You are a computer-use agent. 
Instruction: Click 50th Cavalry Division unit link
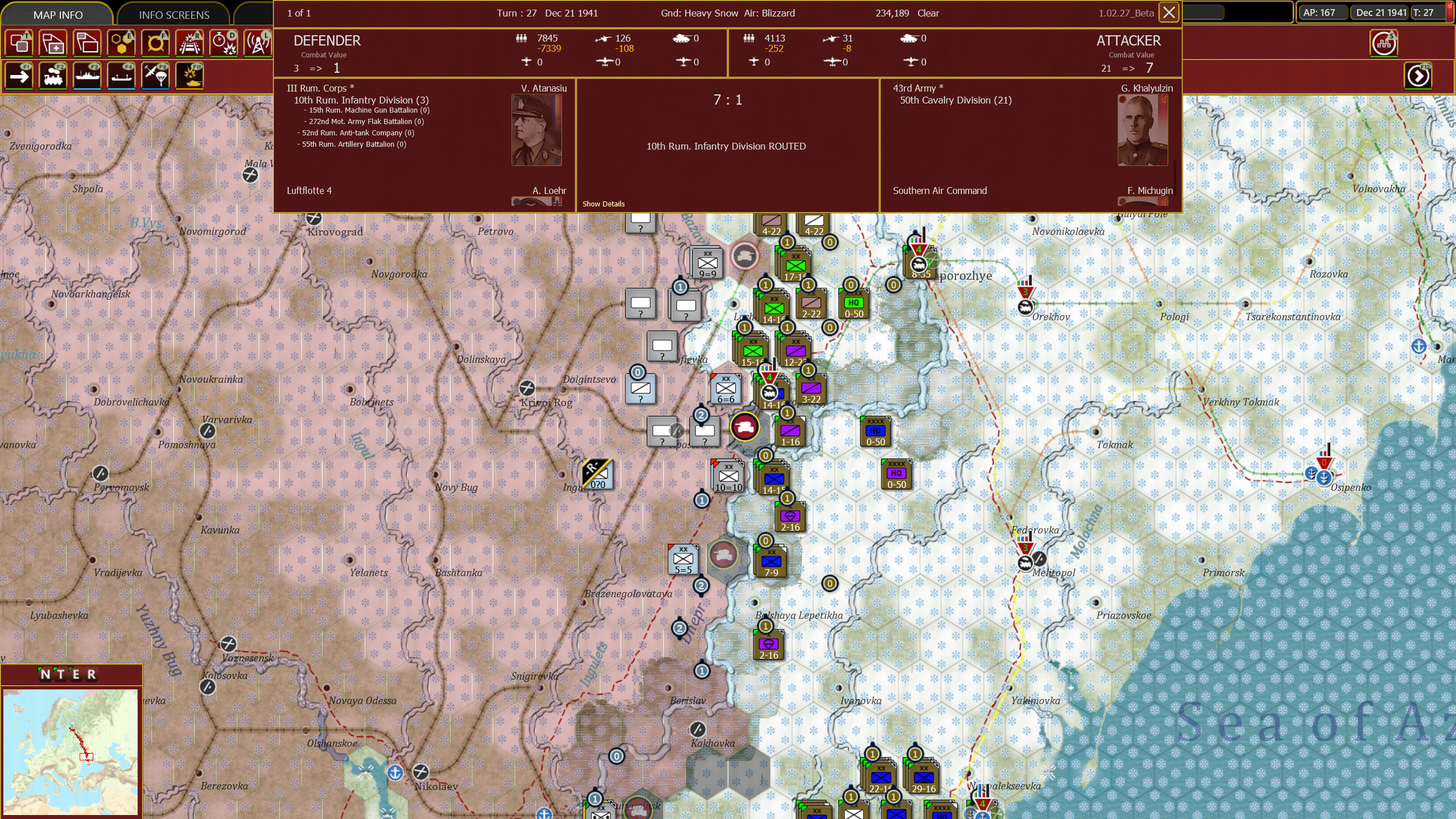point(955,100)
